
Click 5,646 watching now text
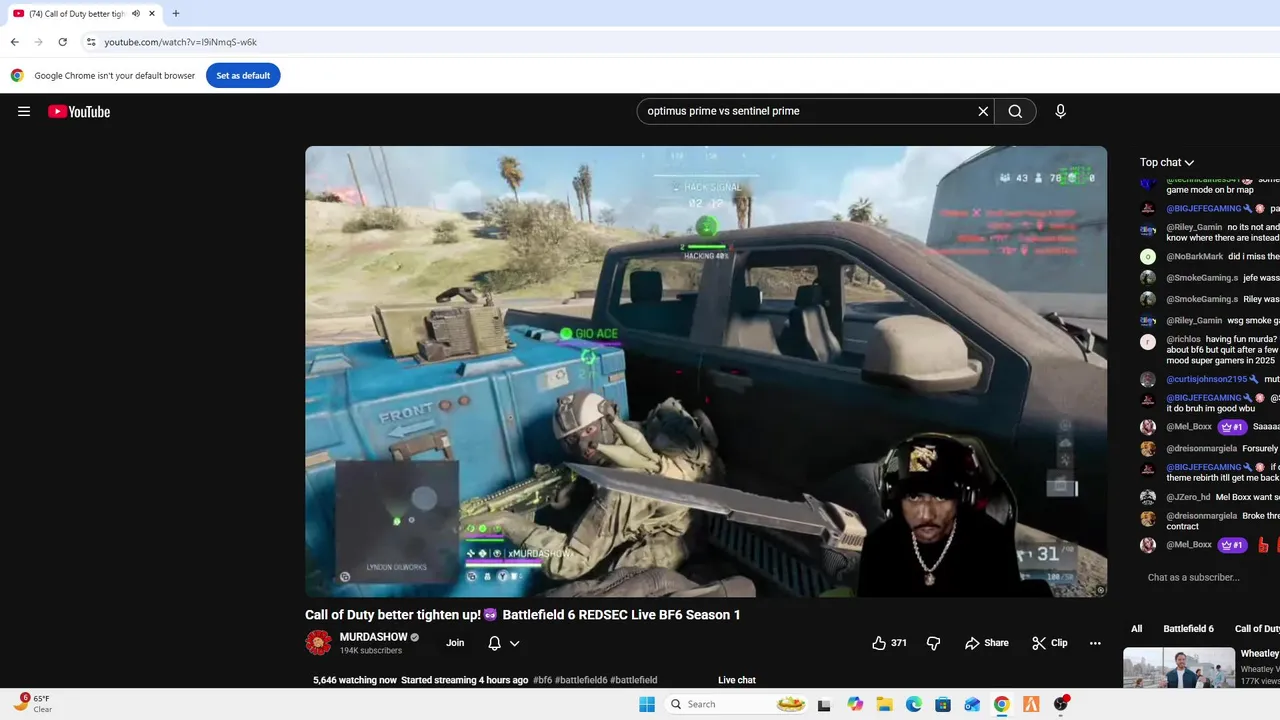(x=355, y=680)
